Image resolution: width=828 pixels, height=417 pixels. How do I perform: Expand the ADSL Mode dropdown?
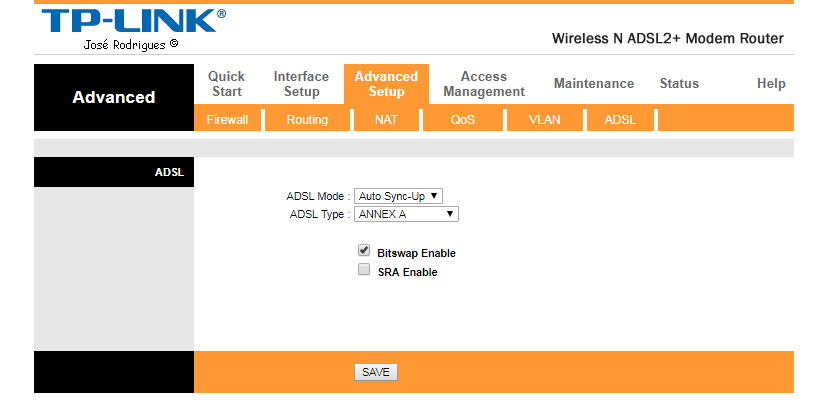(399, 196)
